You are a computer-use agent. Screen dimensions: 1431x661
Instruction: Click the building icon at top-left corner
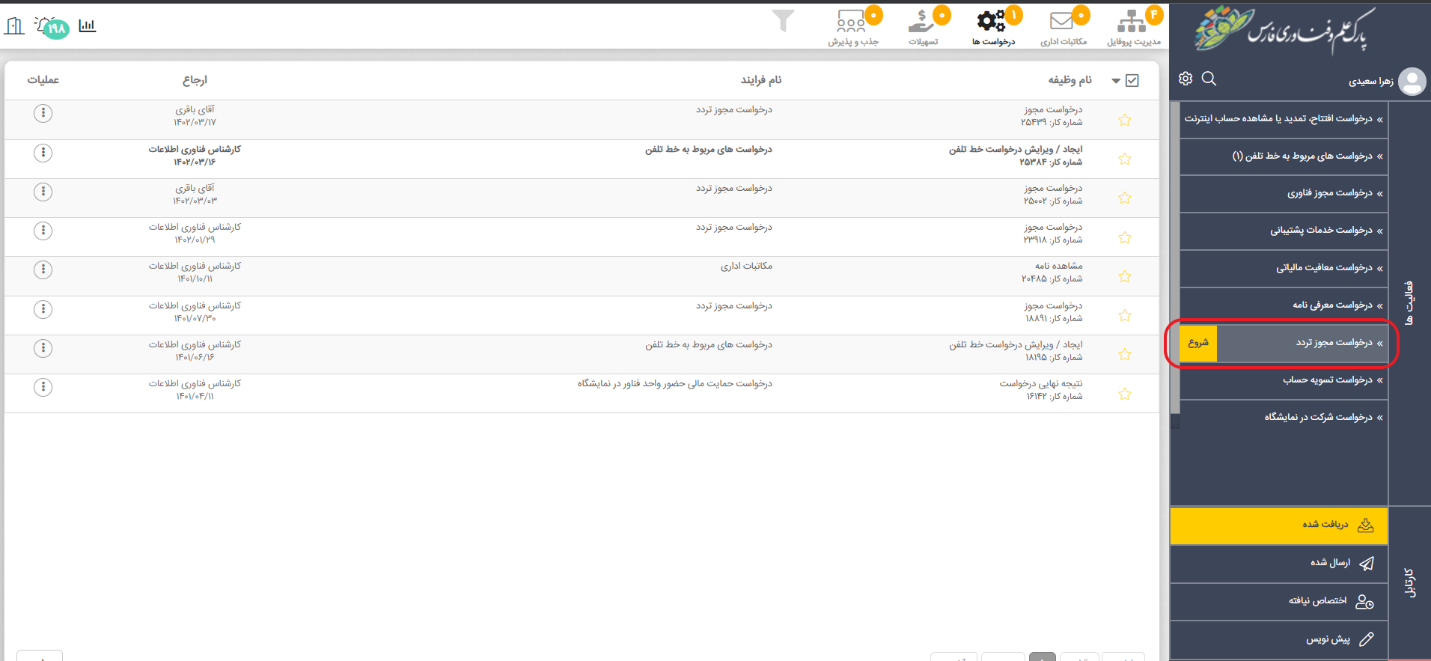pos(14,26)
